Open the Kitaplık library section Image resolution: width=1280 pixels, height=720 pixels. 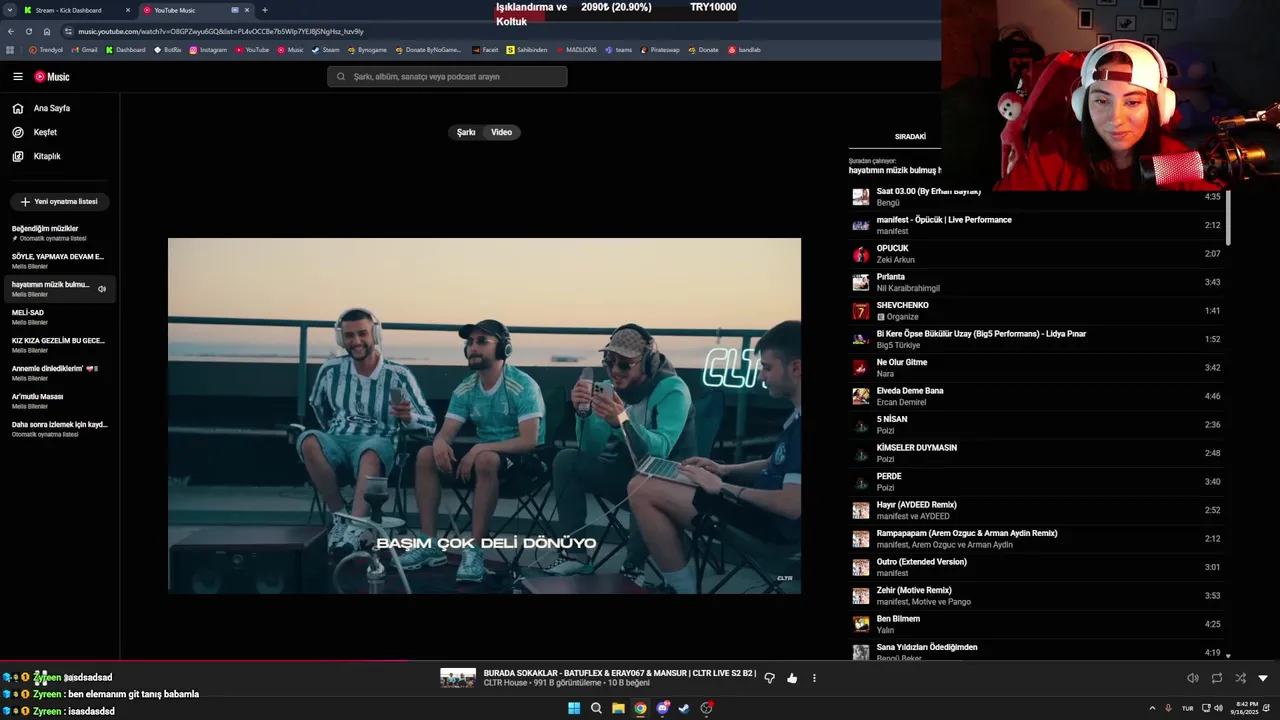click(x=47, y=156)
